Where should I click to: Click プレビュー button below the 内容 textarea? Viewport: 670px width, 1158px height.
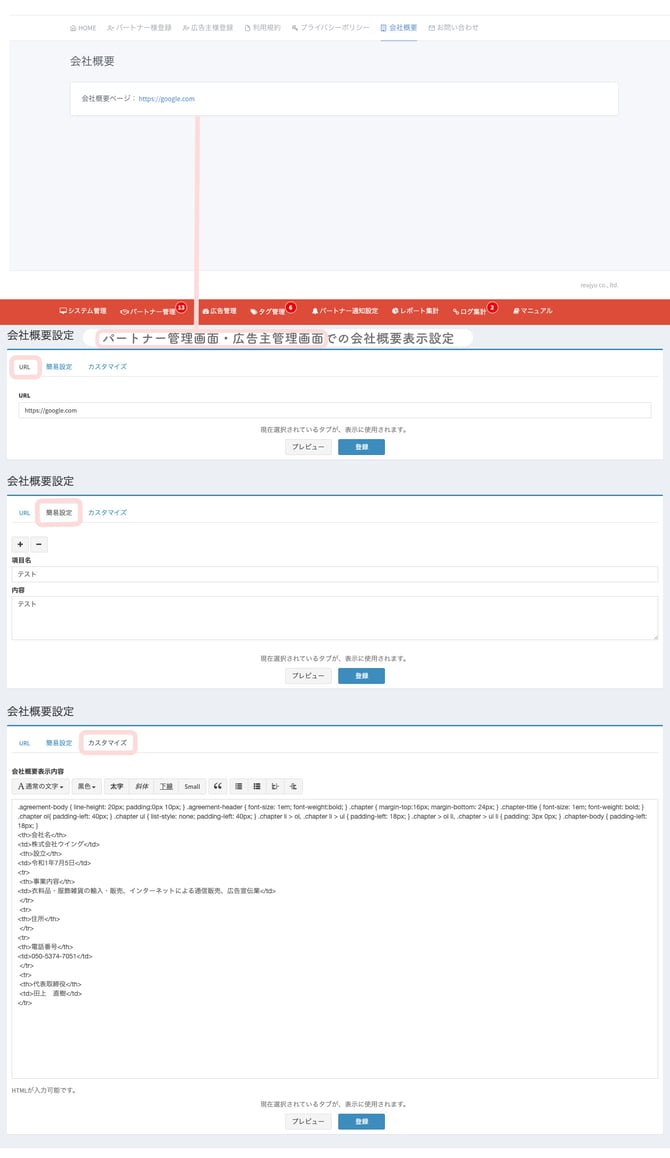[308, 676]
